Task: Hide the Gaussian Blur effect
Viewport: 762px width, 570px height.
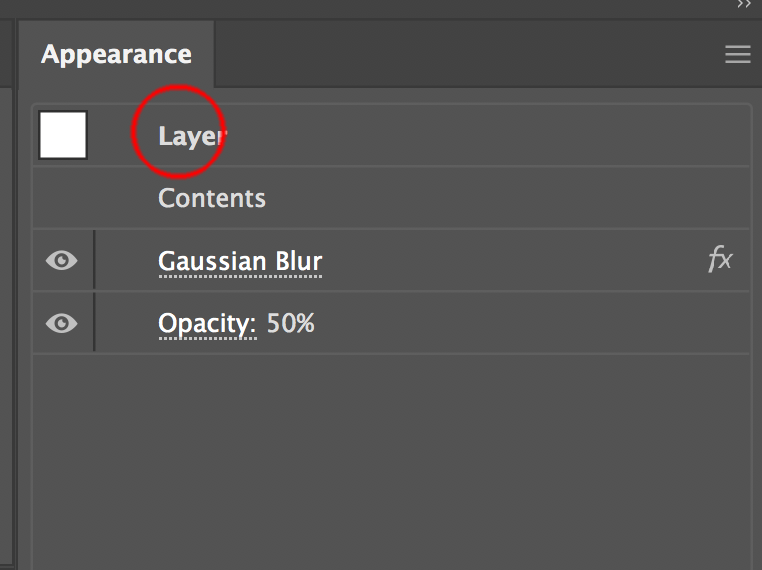Action: point(62,261)
